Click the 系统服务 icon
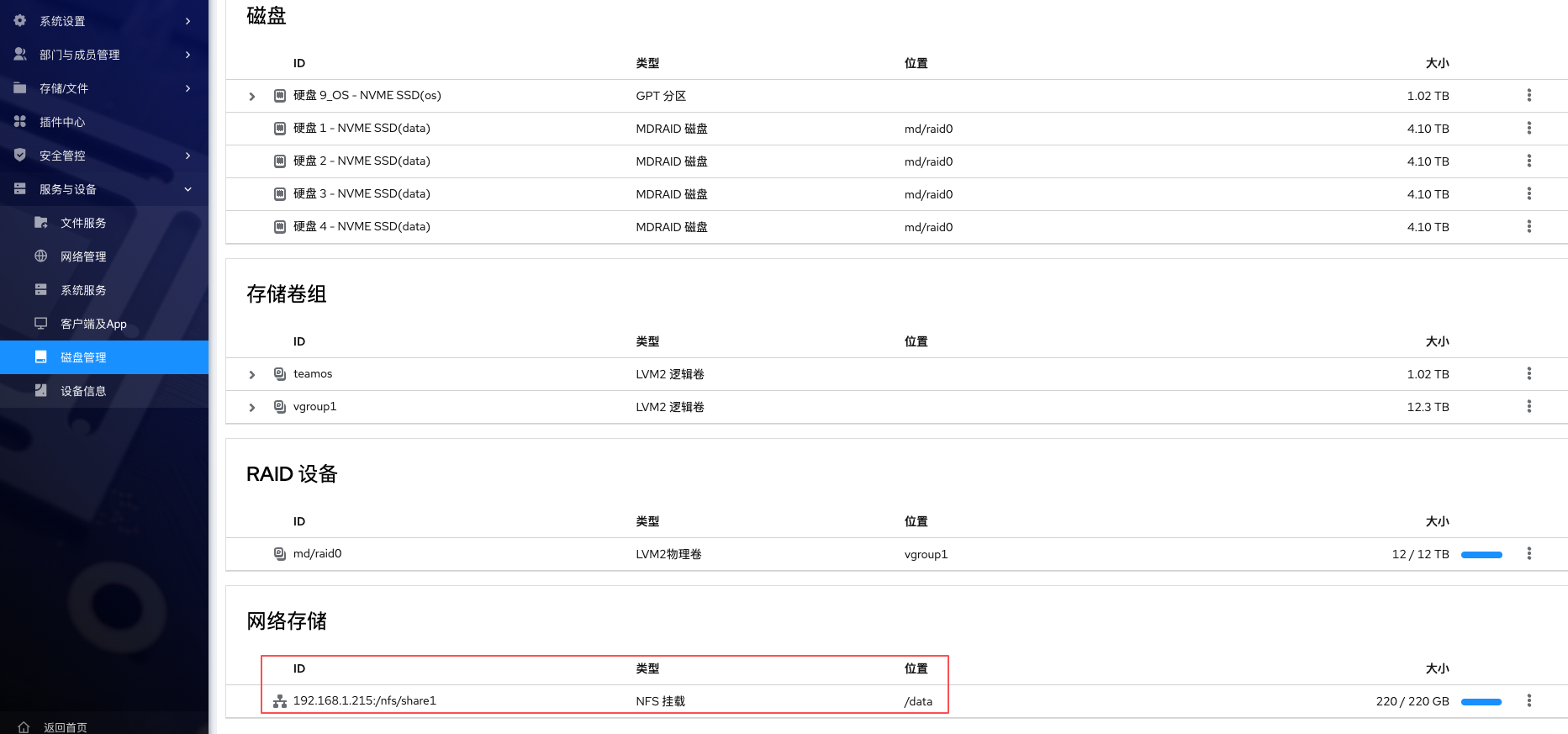1568x734 pixels. (40, 289)
